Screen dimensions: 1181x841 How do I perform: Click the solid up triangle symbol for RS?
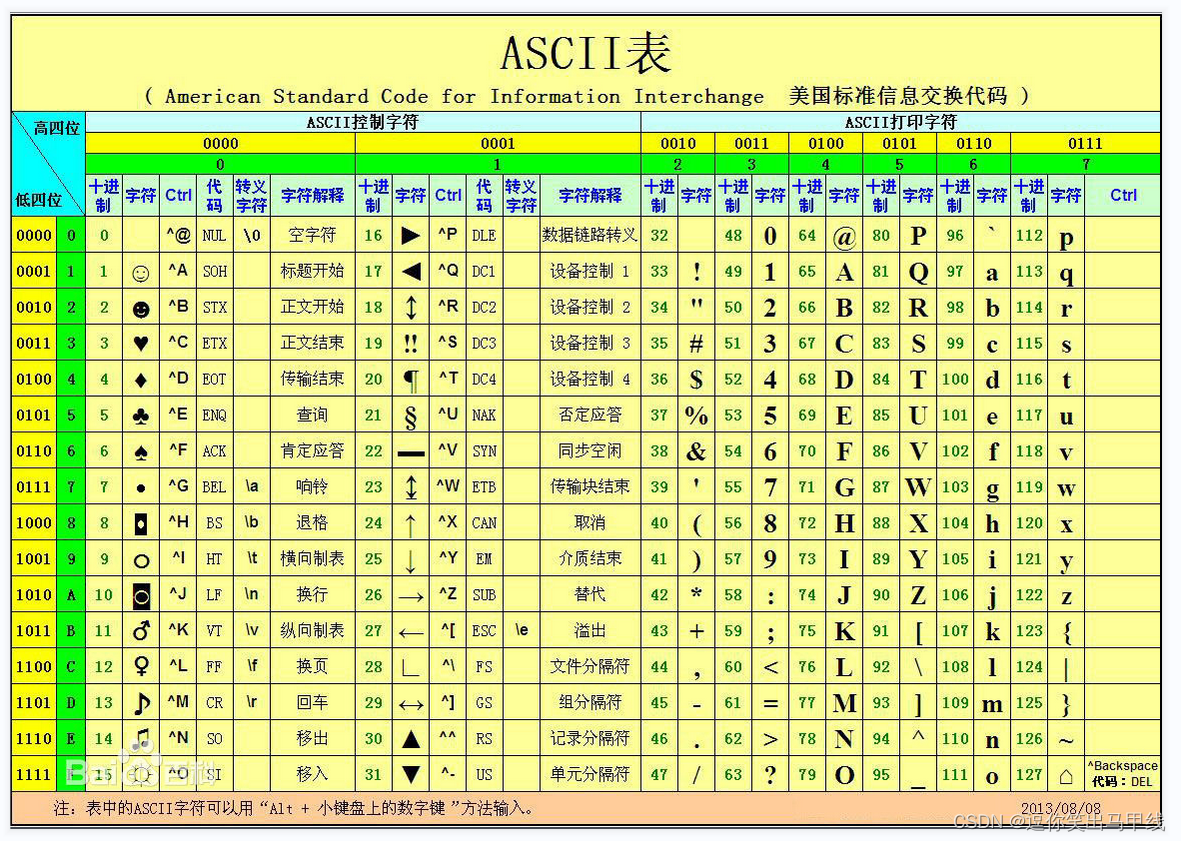coord(410,739)
